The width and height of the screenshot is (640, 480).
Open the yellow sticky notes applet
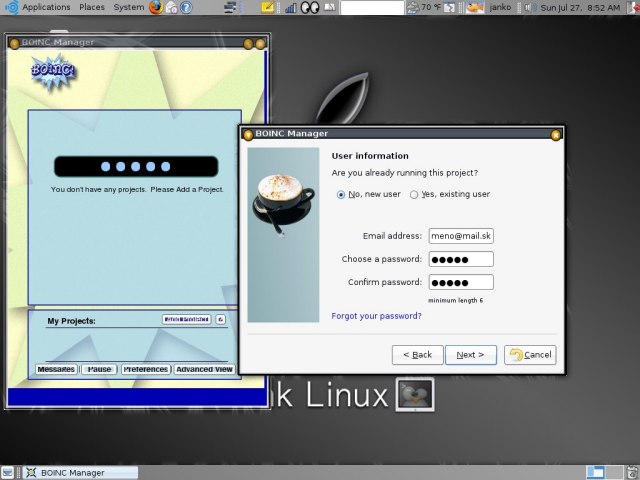click(268, 7)
